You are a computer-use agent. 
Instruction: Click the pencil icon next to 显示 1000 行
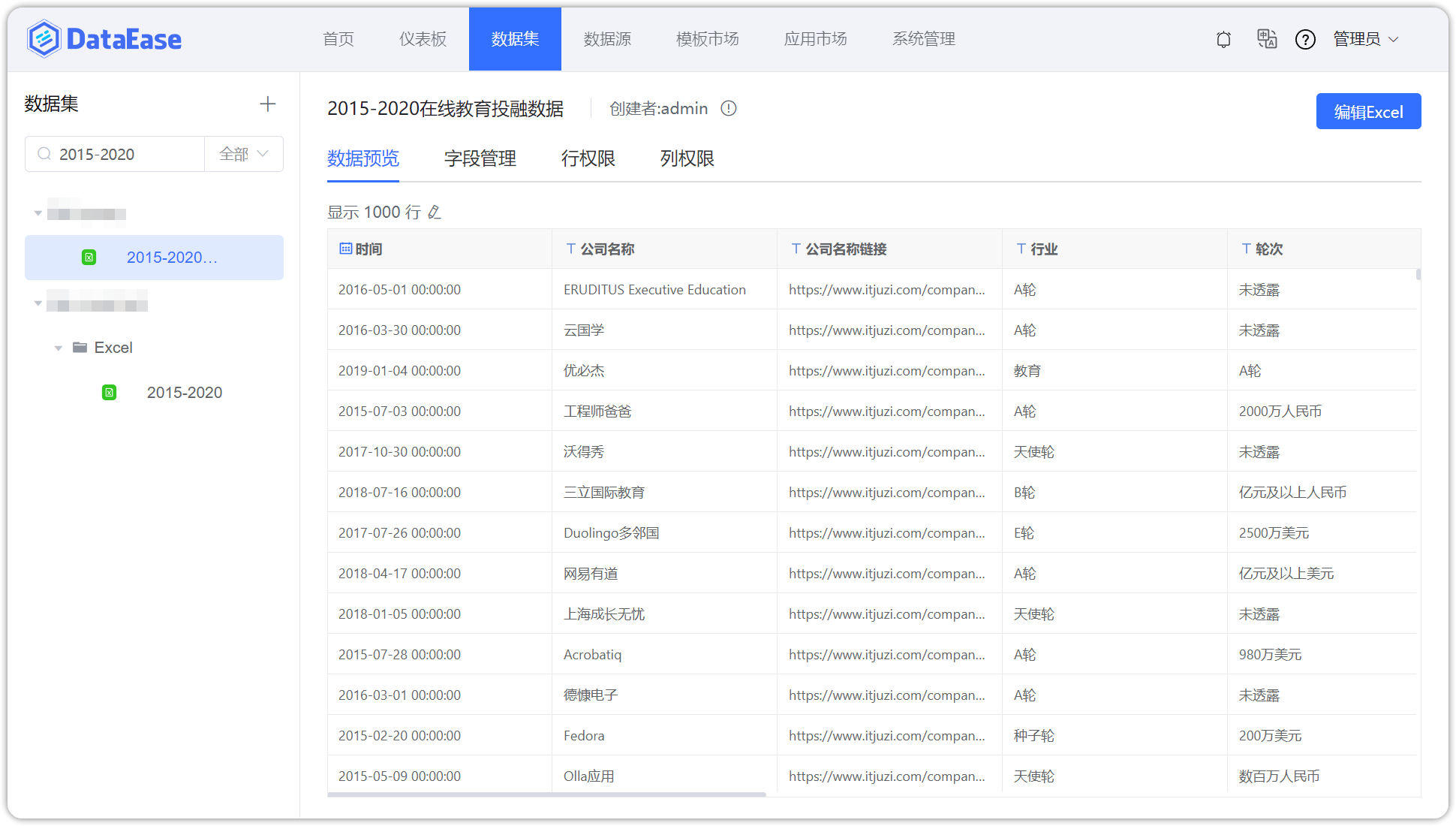435,212
